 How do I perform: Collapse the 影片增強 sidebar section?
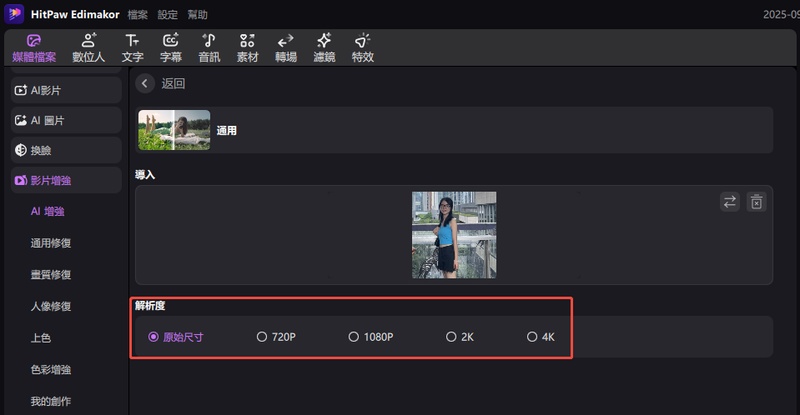[64, 181]
